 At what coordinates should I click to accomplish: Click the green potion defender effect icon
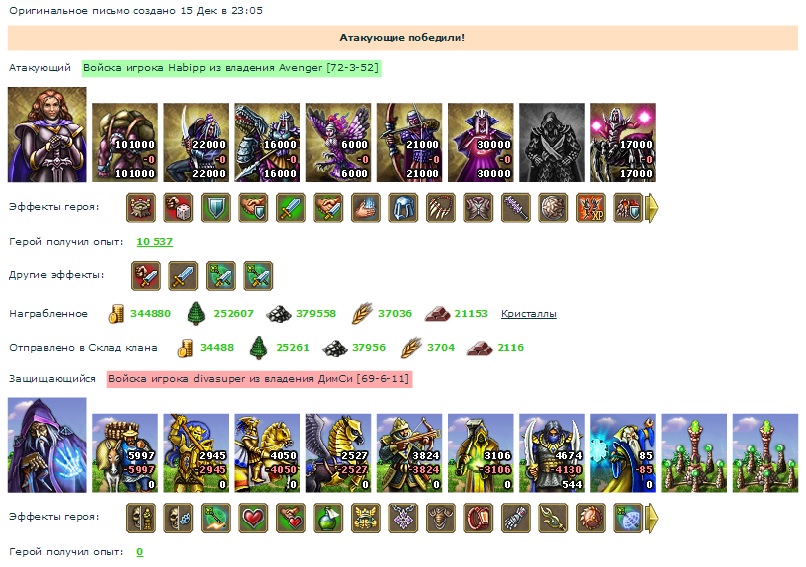(x=328, y=518)
